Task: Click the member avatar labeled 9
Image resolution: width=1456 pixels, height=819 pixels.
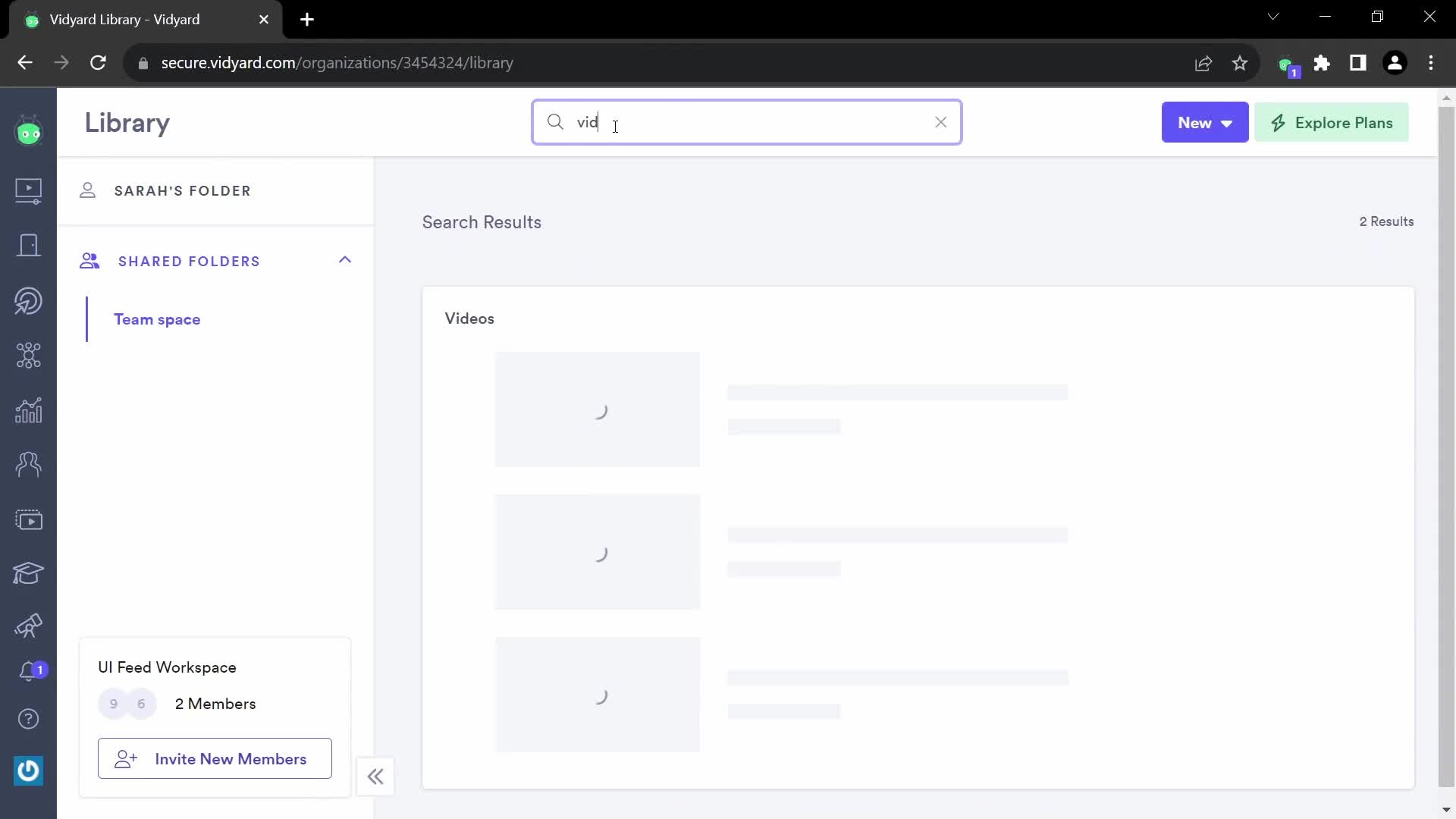Action: pyautogui.click(x=114, y=704)
